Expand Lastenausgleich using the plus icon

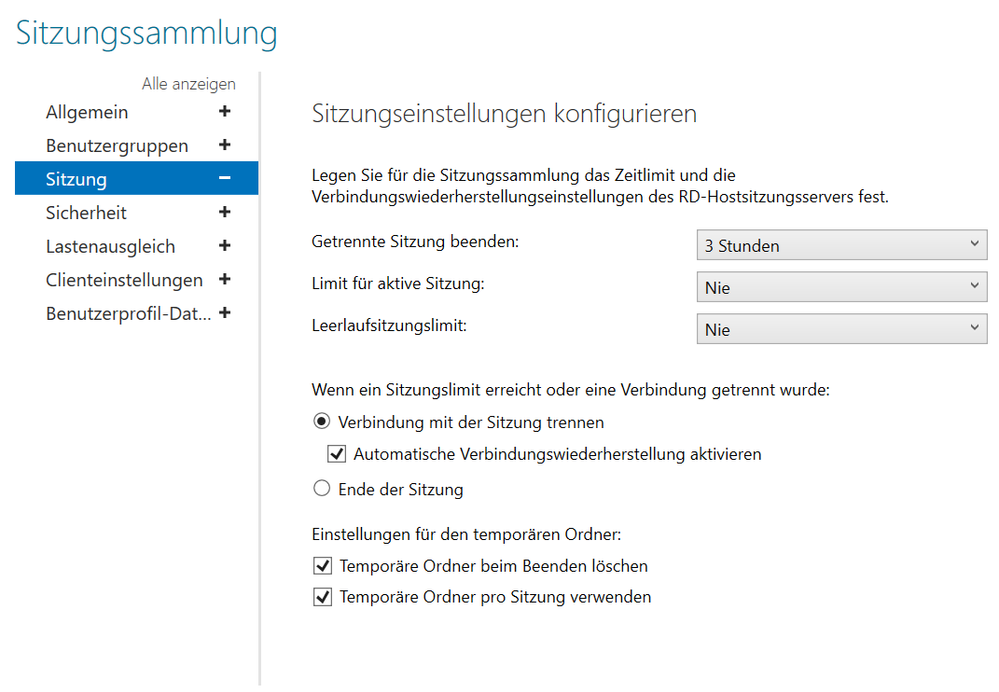pos(224,246)
